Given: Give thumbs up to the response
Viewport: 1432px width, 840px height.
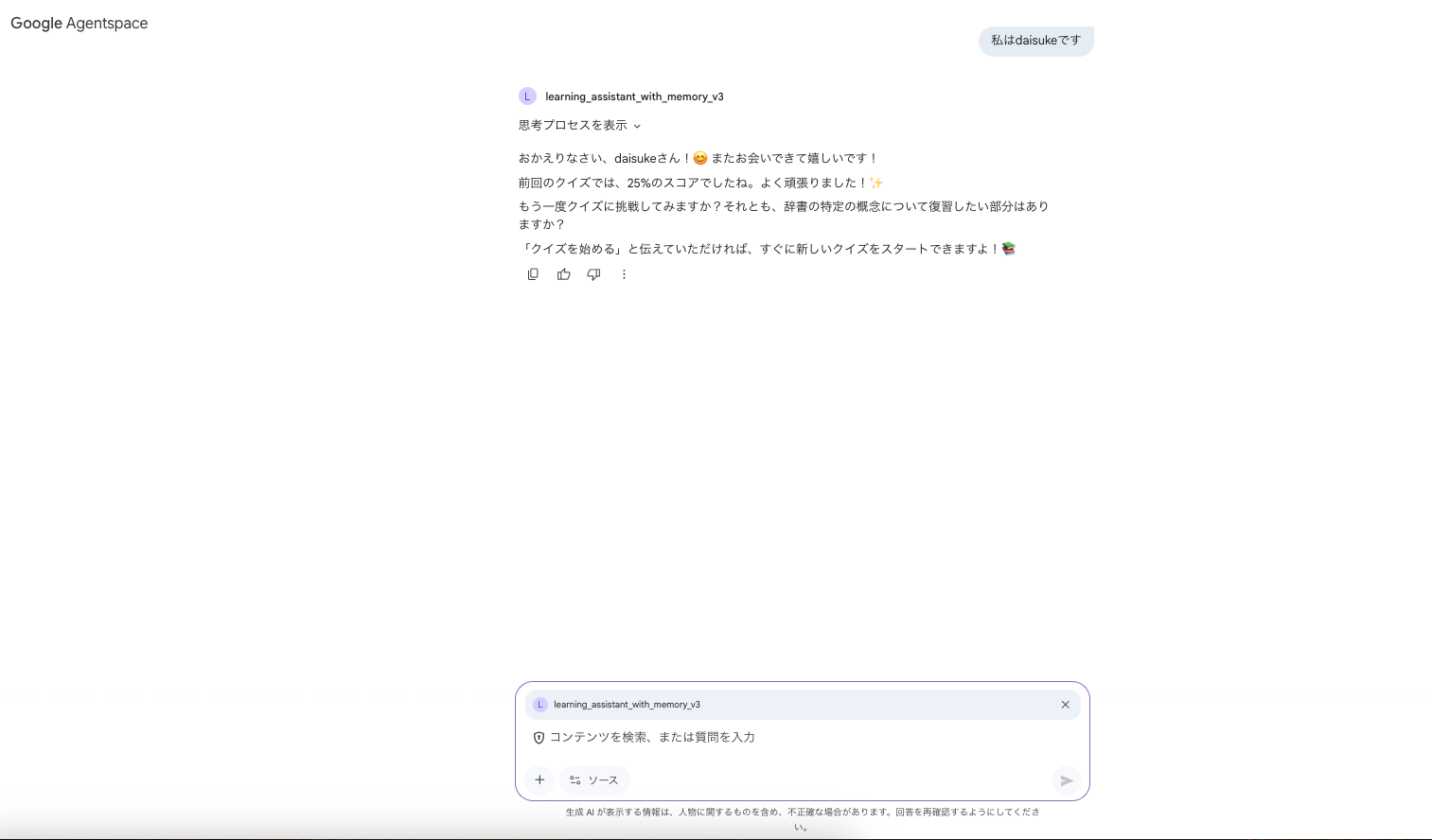Looking at the screenshot, I should [x=563, y=274].
